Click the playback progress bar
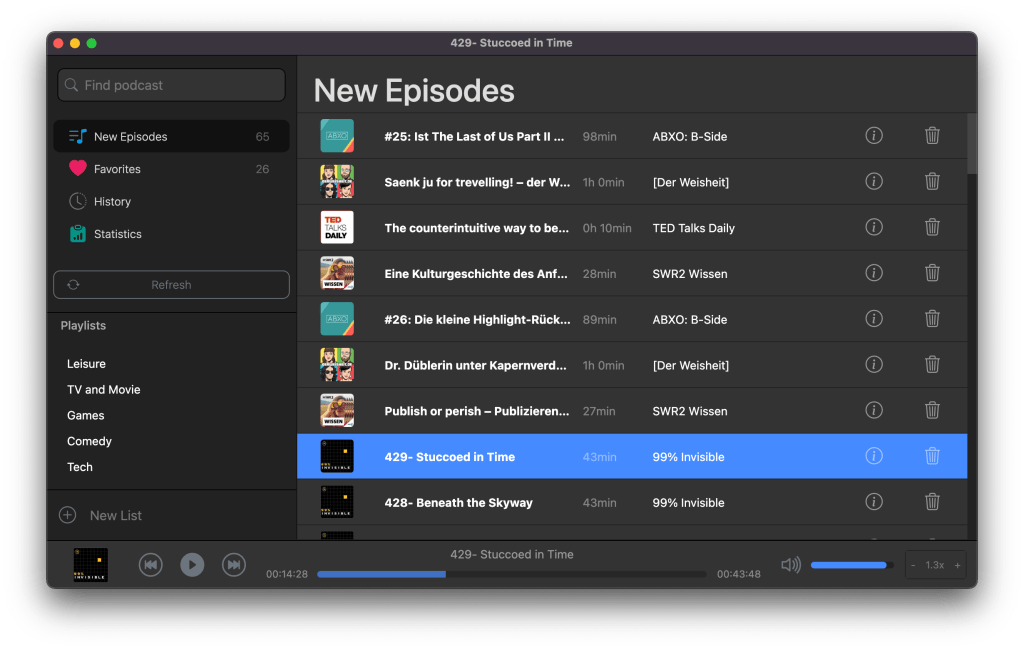 point(511,574)
